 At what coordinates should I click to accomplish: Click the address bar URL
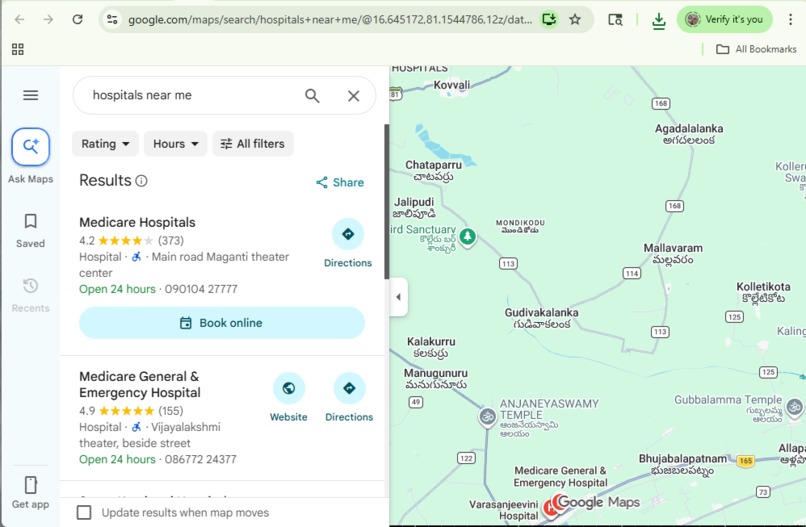tap(329, 20)
